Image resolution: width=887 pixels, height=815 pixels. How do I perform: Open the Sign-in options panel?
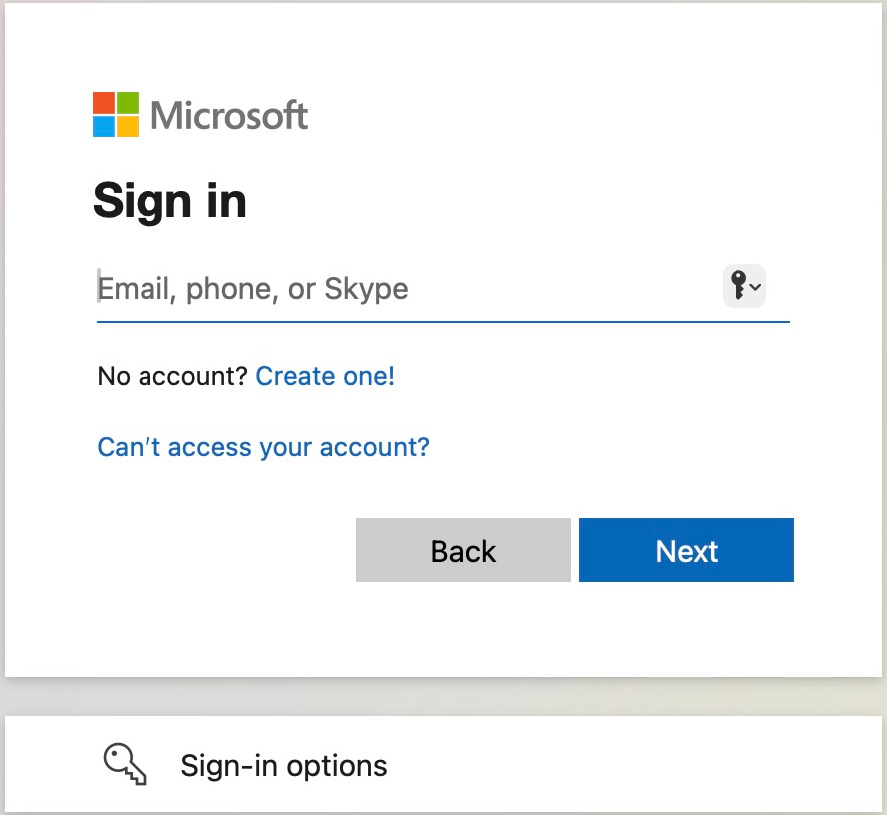(x=444, y=765)
